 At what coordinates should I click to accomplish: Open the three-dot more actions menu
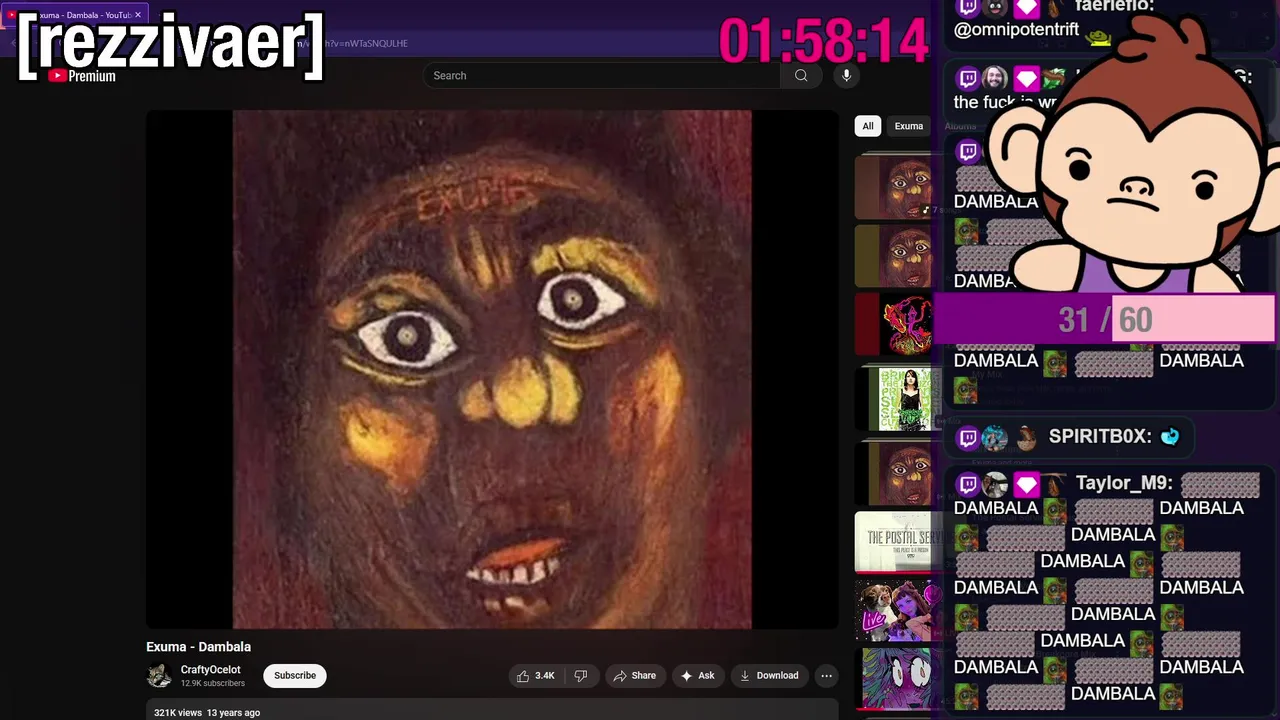826,676
